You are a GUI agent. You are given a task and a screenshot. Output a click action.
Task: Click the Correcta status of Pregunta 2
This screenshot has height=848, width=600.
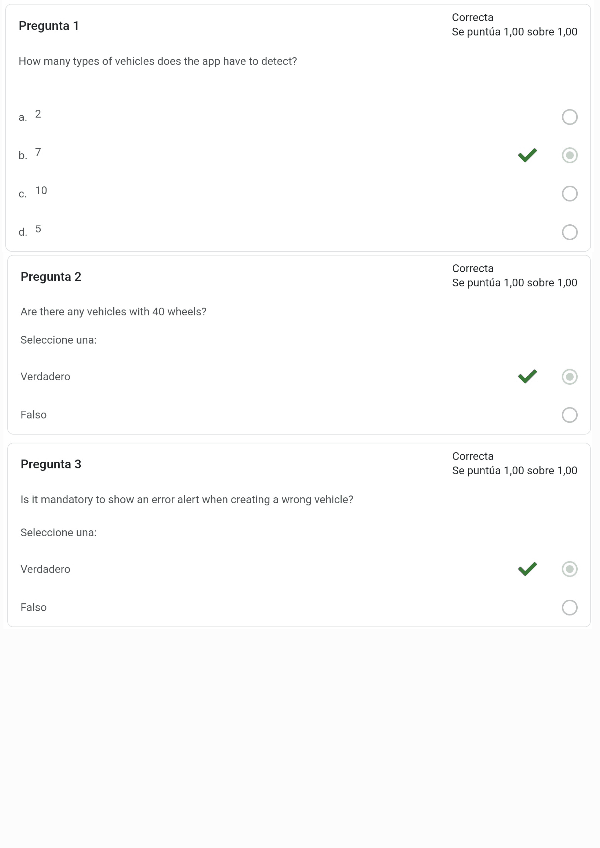click(472, 269)
